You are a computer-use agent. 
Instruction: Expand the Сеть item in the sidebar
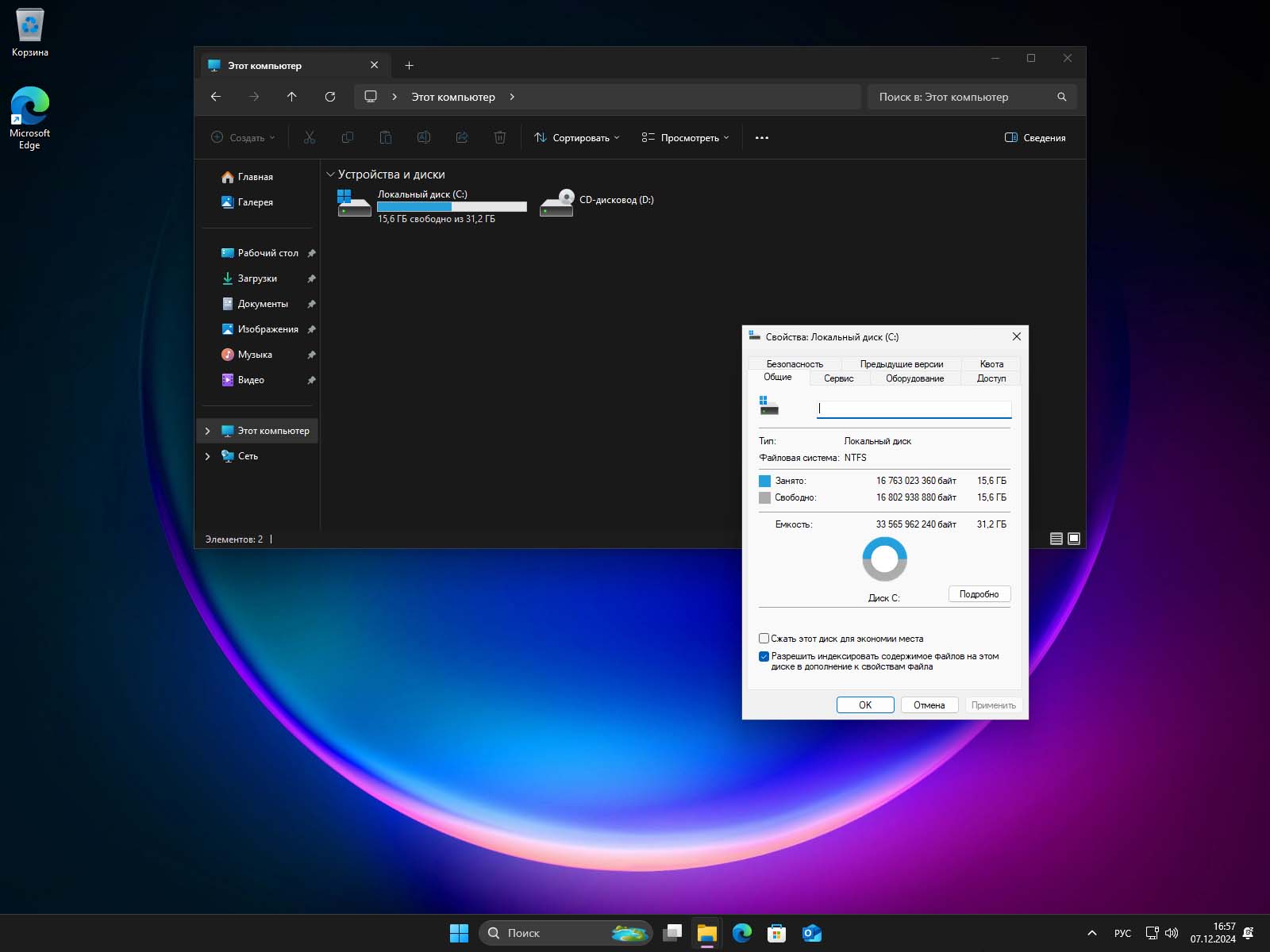pos(207,455)
